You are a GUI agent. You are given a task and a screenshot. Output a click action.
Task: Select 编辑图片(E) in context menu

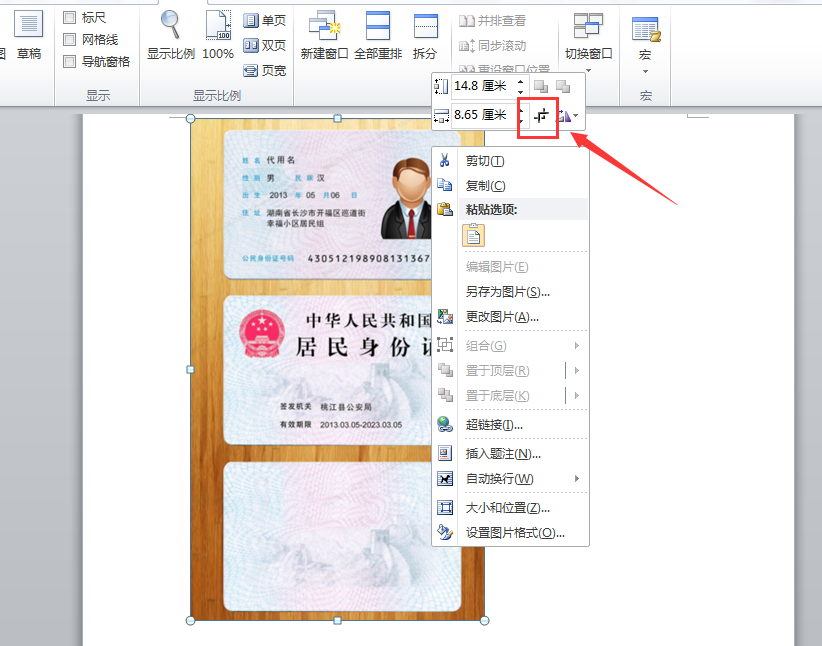[x=511, y=267]
